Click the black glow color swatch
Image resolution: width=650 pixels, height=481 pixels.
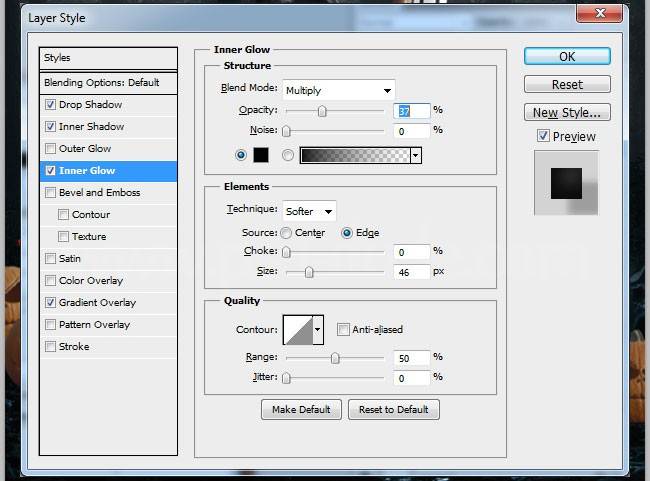pos(261,155)
